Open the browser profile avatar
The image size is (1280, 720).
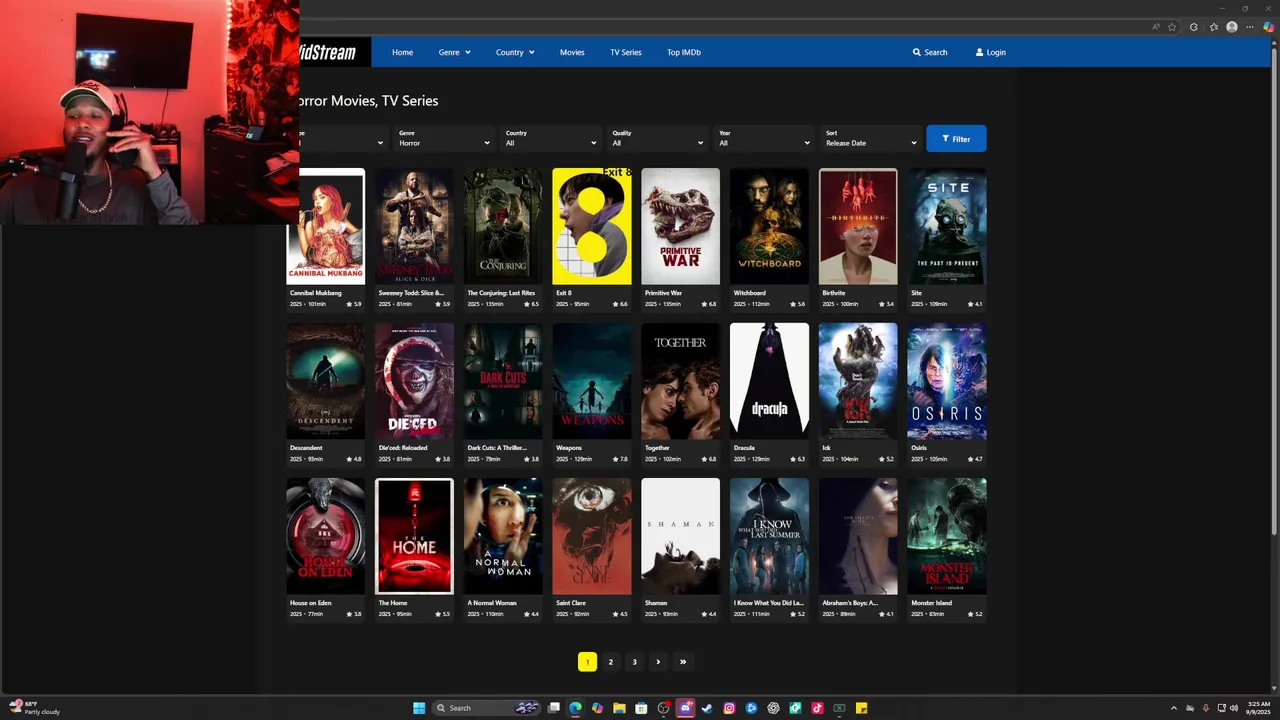click(x=1232, y=27)
